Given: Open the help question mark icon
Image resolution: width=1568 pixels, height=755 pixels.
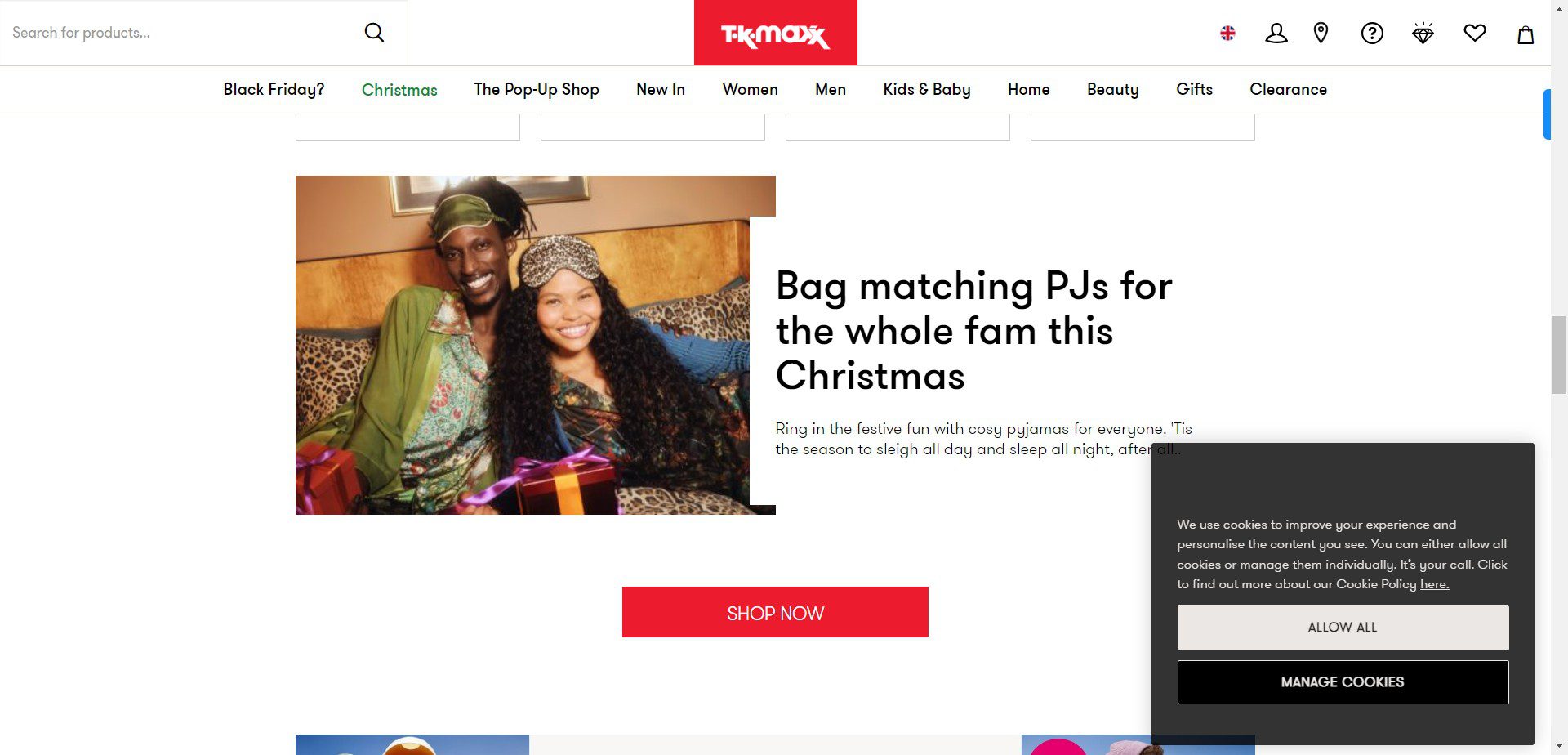Looking at the screenshot, I should point(1372,33).
